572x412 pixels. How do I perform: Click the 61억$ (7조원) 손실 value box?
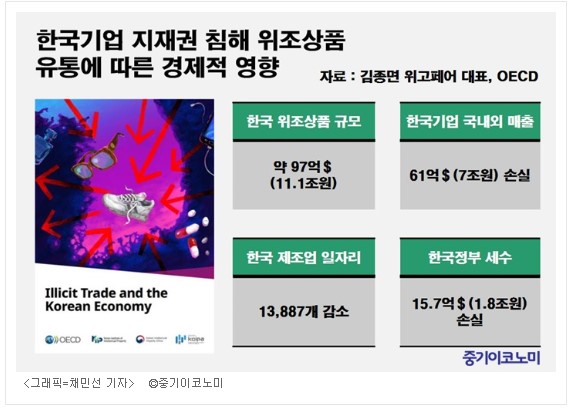pos(470,175)
